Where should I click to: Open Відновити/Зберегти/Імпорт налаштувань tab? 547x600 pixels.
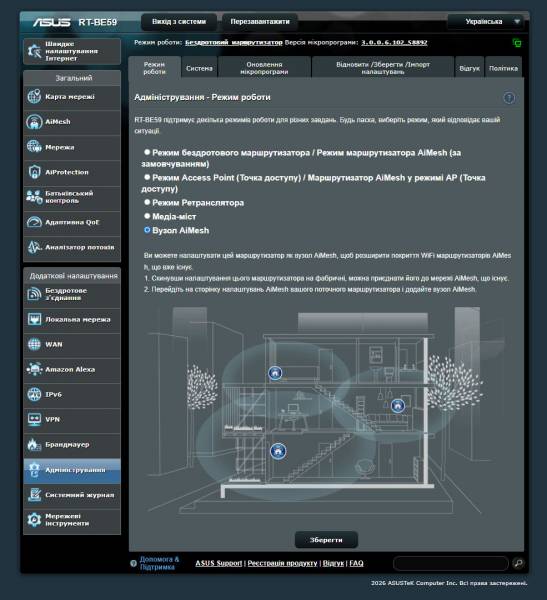click(383, 68)
